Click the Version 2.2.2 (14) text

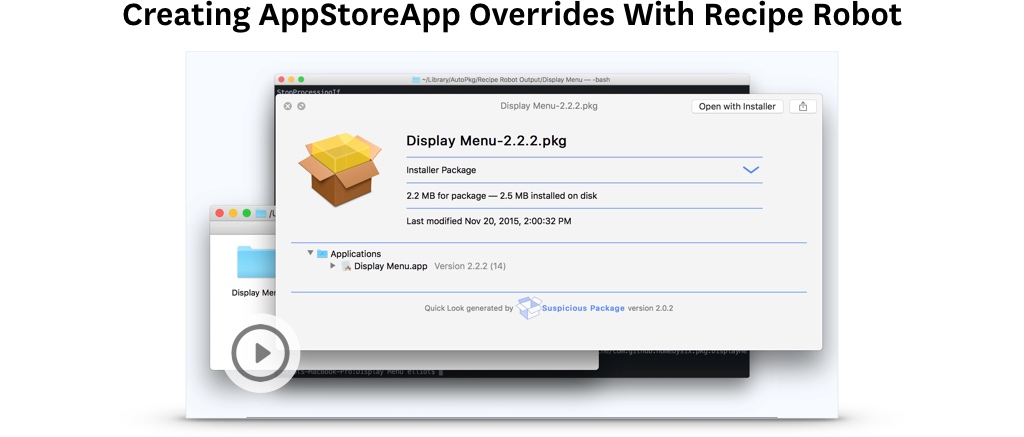[x=470, y=266]
